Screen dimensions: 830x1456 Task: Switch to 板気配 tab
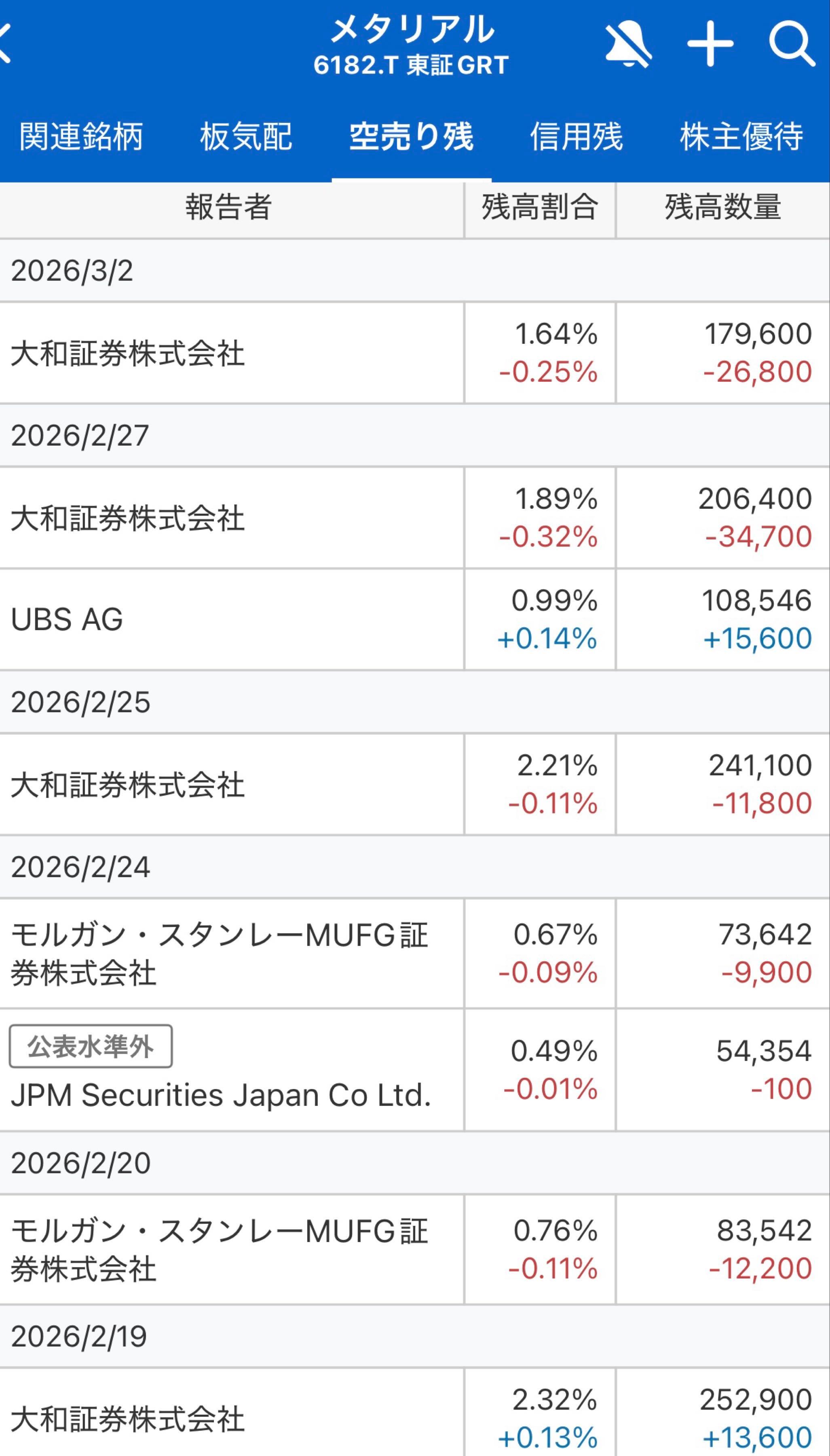[246, 136]
